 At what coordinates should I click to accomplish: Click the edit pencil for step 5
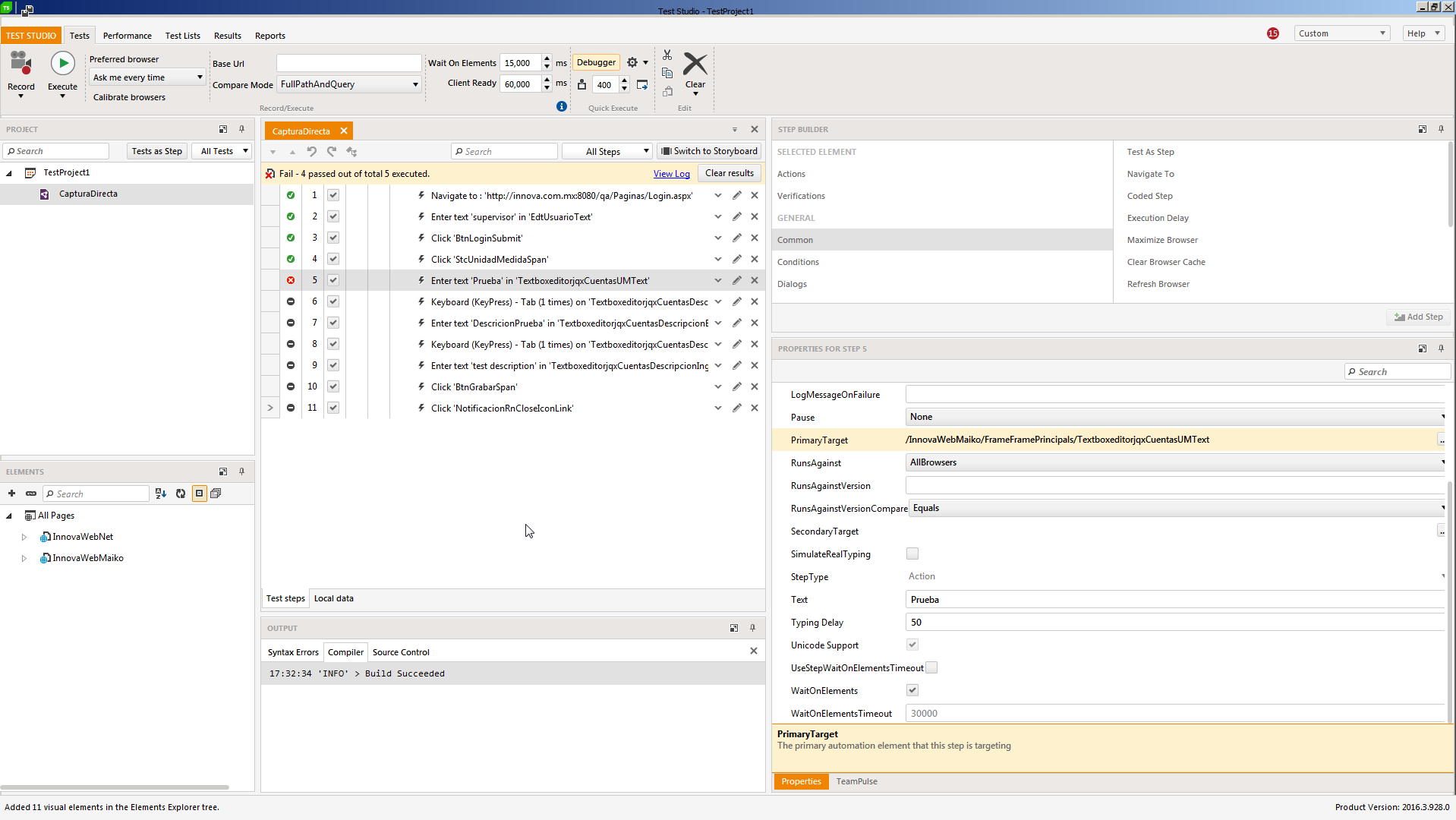coord(736,281)
